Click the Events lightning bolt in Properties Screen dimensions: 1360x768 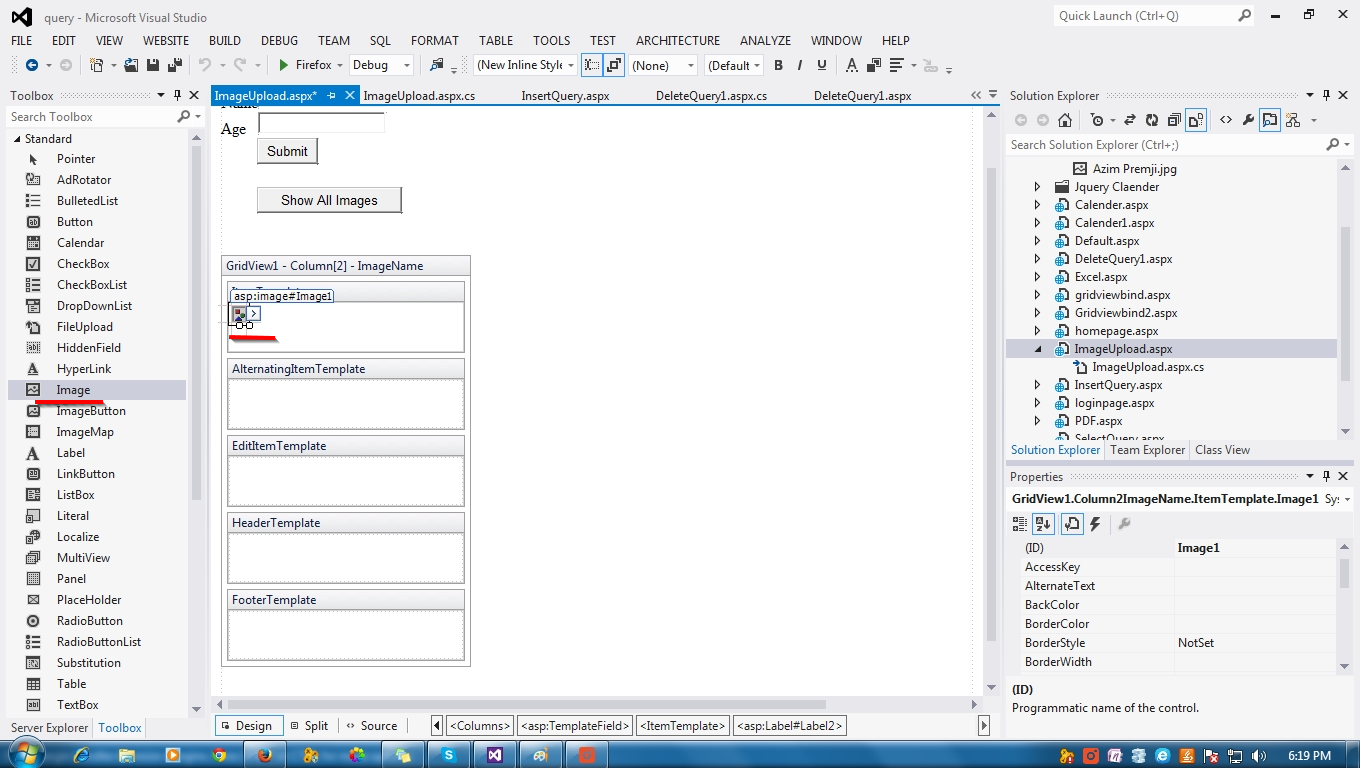point(1095,524)
